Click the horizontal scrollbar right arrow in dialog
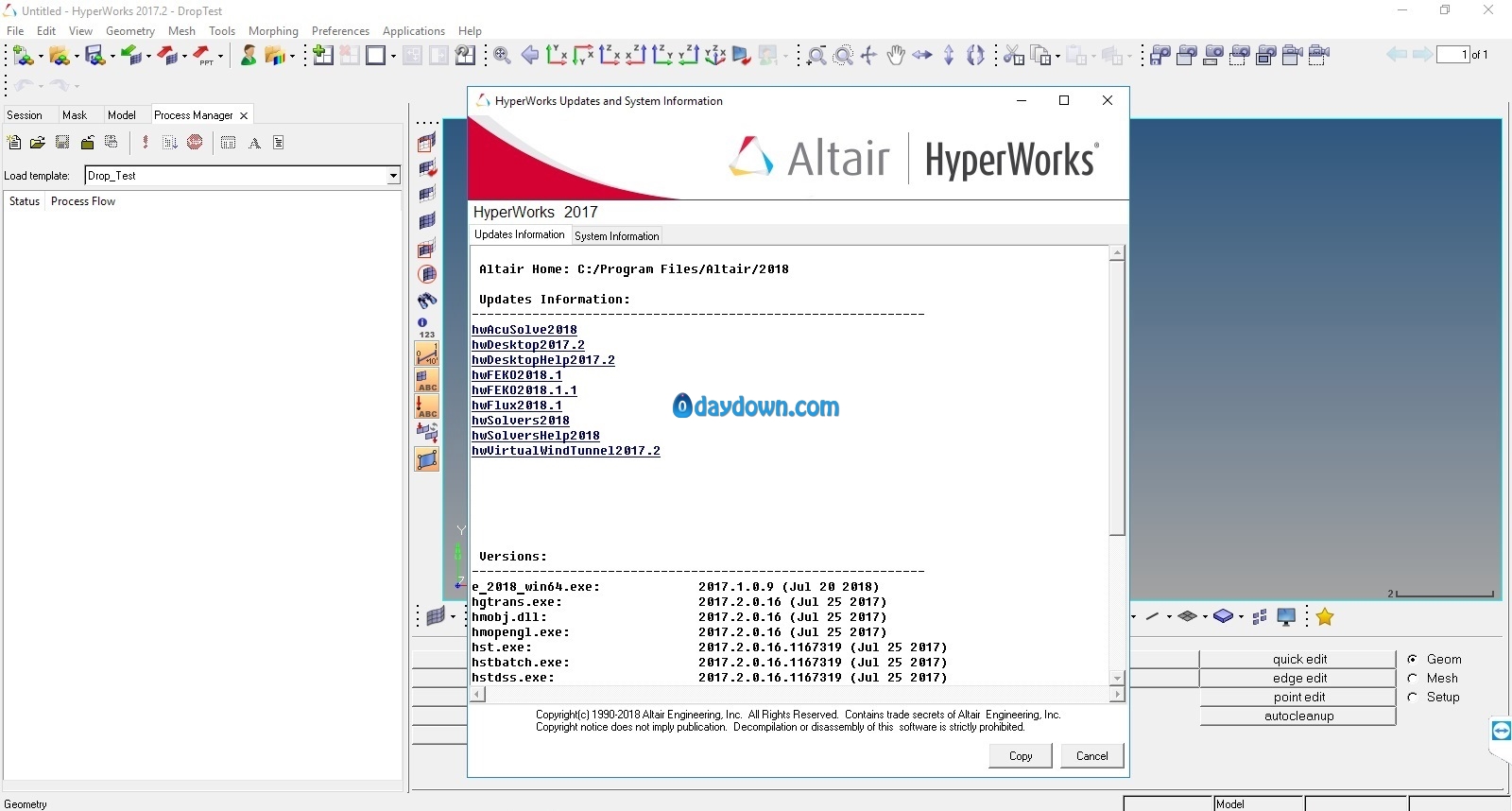Screen dimensions: 1512x811 click(x=1117, y=695)
